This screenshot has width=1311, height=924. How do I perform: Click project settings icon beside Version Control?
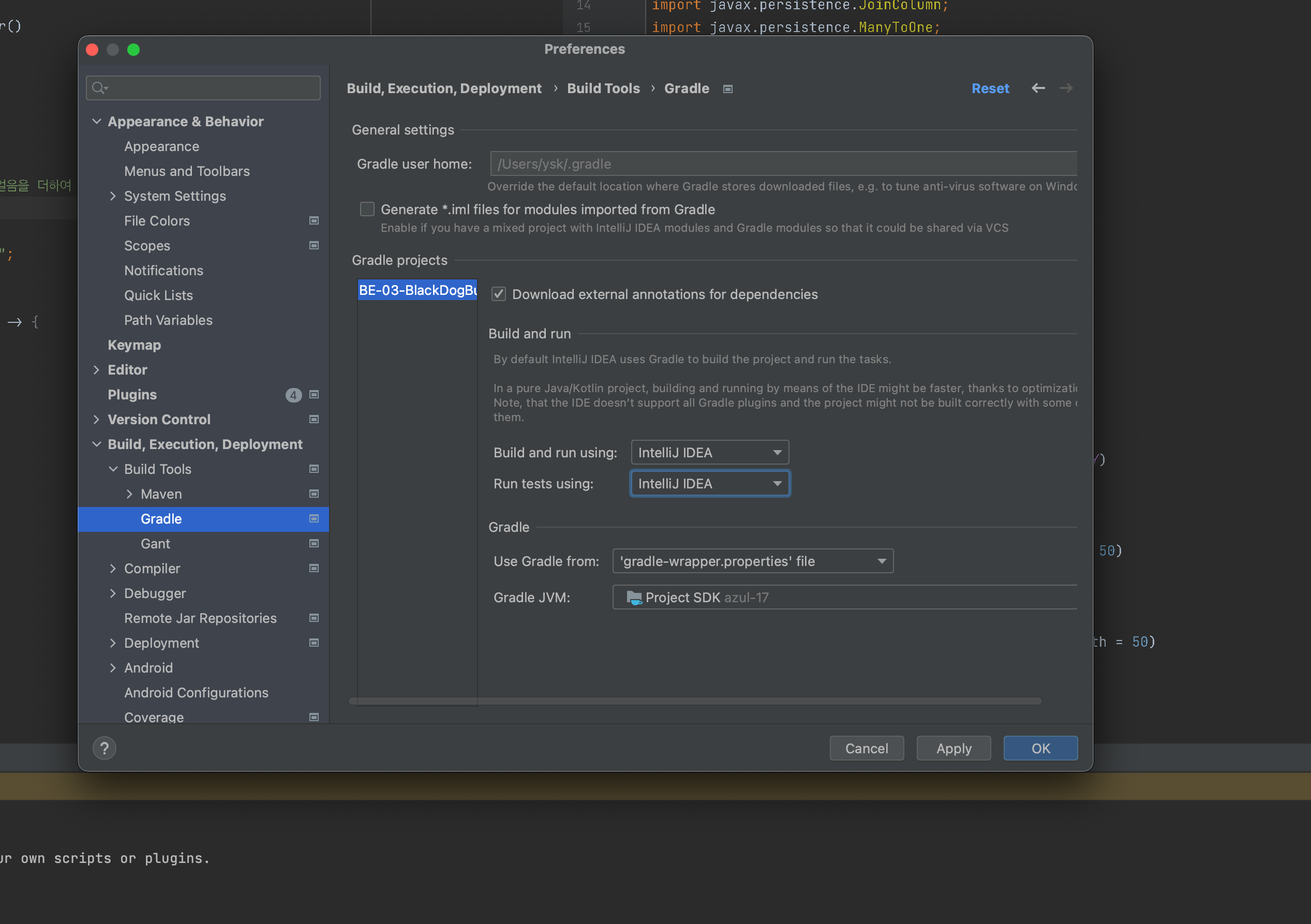tap(314, 419)
